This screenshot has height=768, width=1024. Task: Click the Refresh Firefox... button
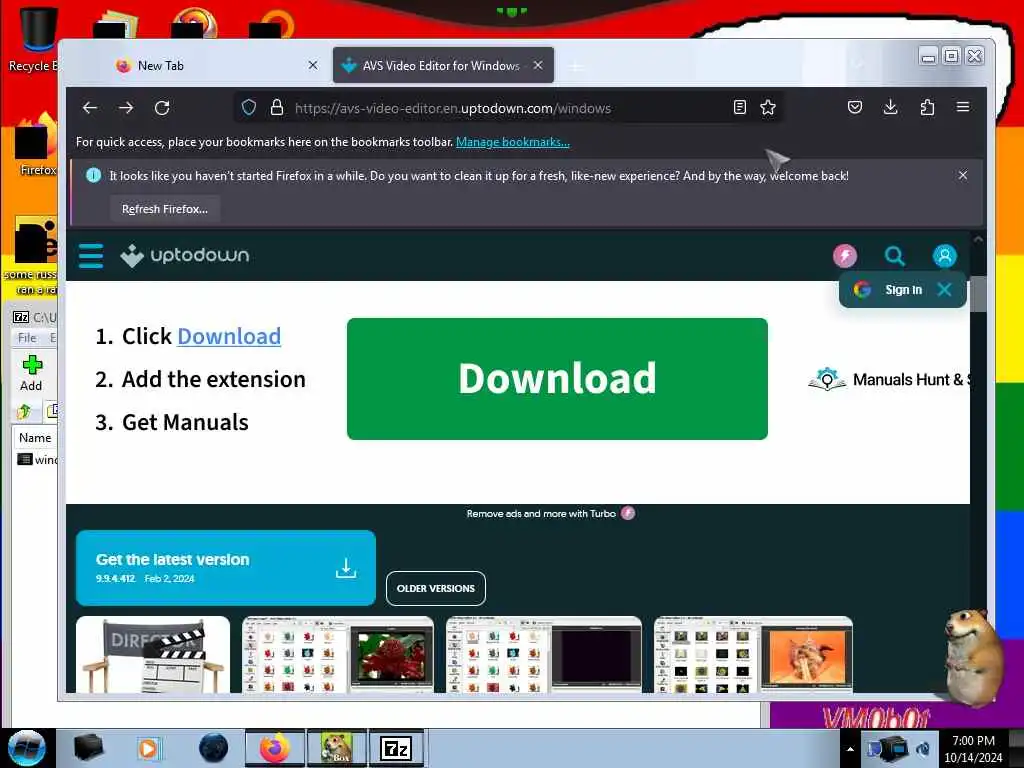[x=165, y=209]
